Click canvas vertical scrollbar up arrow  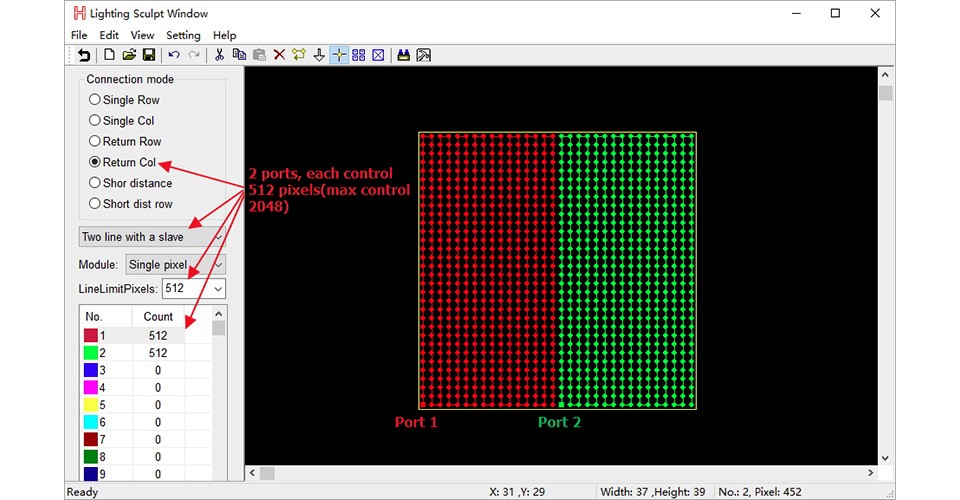click(885, 75)
